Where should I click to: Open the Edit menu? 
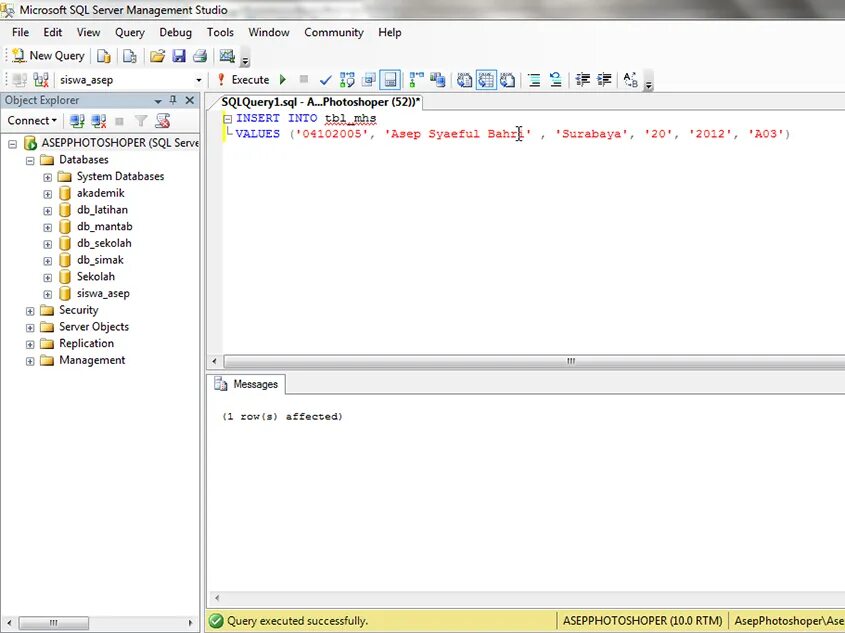(53, 32)
